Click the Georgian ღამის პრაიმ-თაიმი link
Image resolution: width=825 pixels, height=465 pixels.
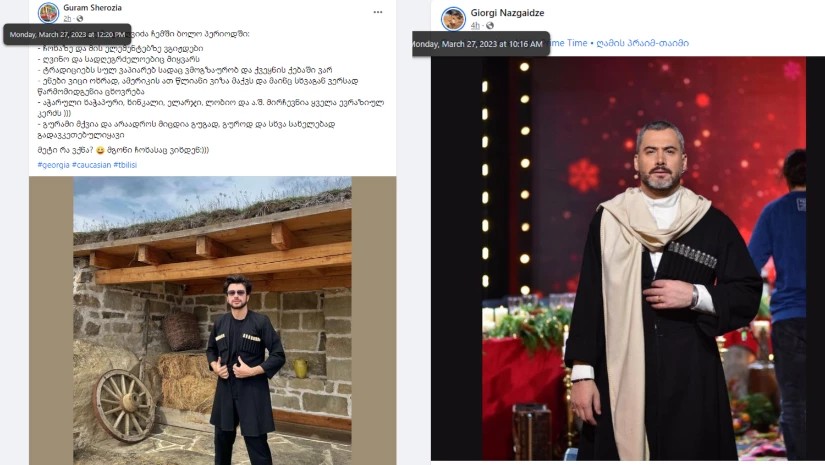pos(642,43)
